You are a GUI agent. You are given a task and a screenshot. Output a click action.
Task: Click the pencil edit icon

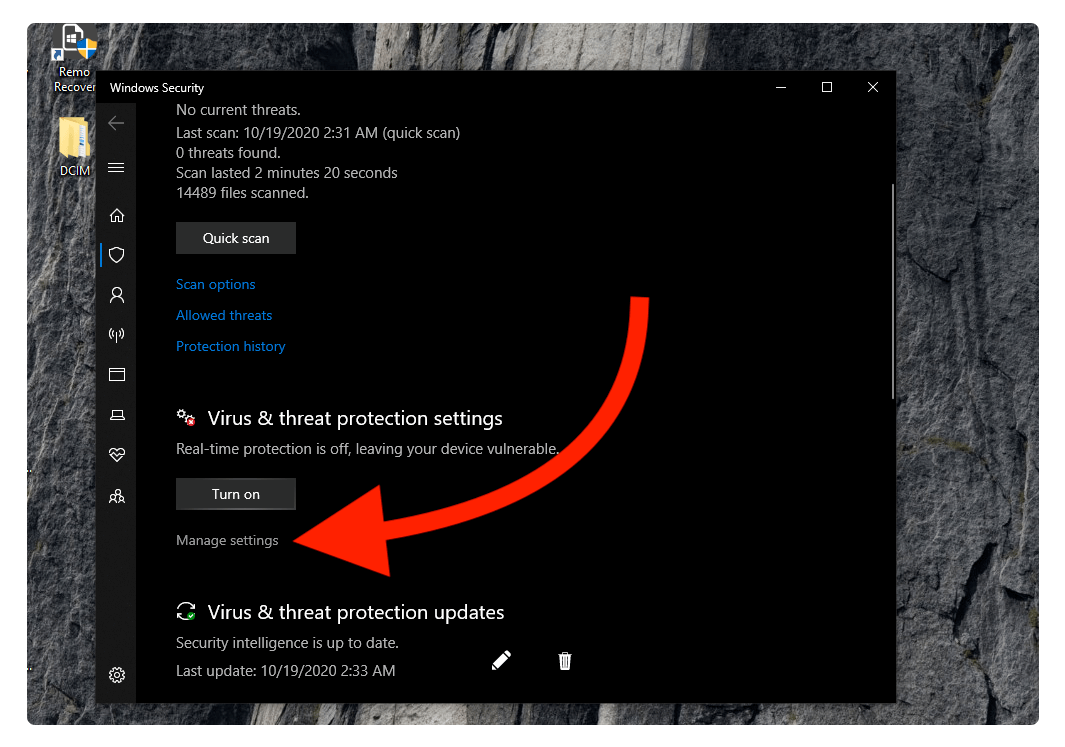[x=501, y=660]
